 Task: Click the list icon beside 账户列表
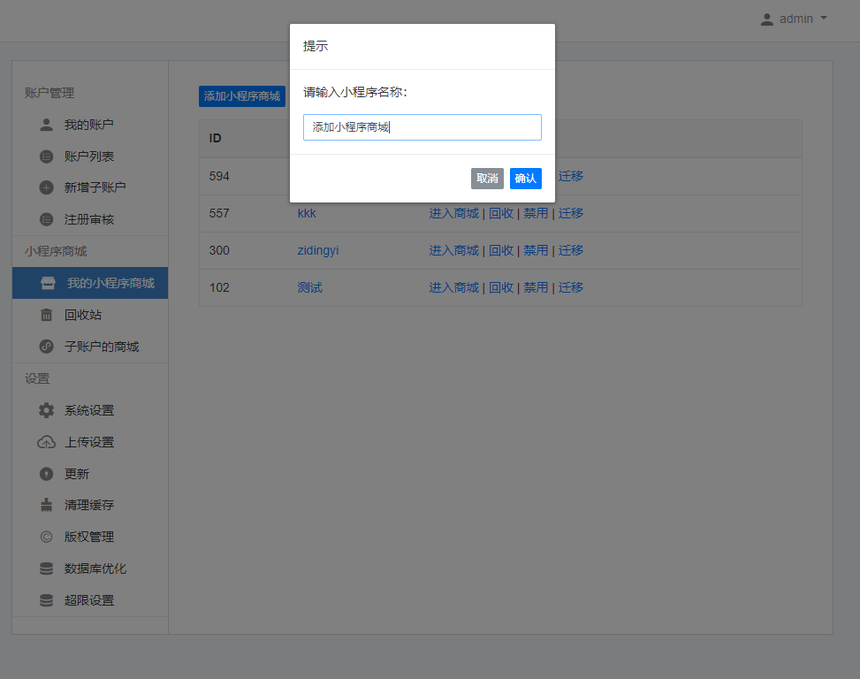point(46,156)
